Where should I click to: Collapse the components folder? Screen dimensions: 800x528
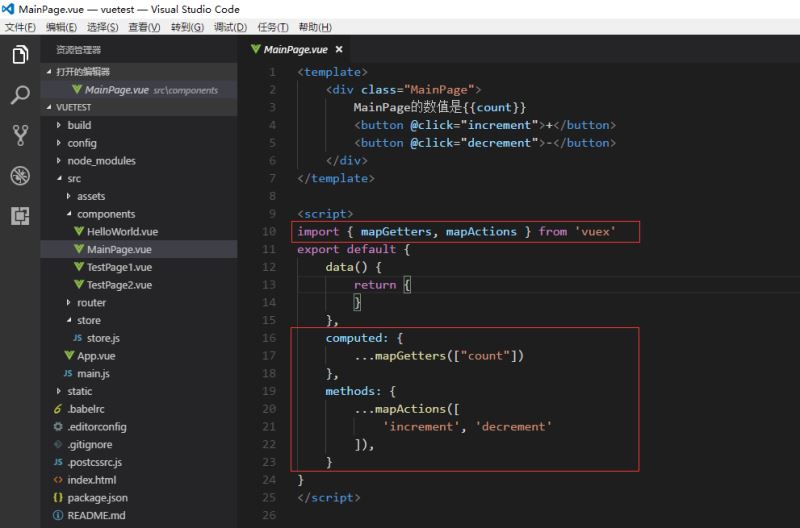pyautogui.click(x=69, y=214)
